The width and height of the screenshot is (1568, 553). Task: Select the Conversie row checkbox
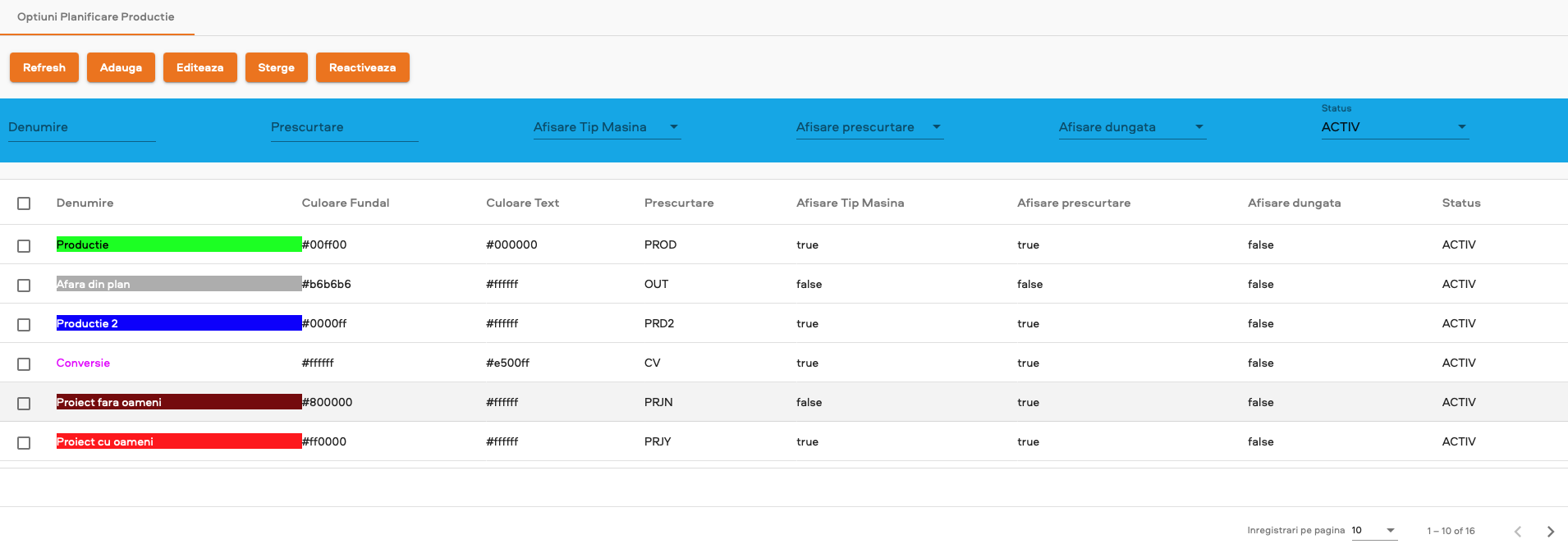click(24, 363)
